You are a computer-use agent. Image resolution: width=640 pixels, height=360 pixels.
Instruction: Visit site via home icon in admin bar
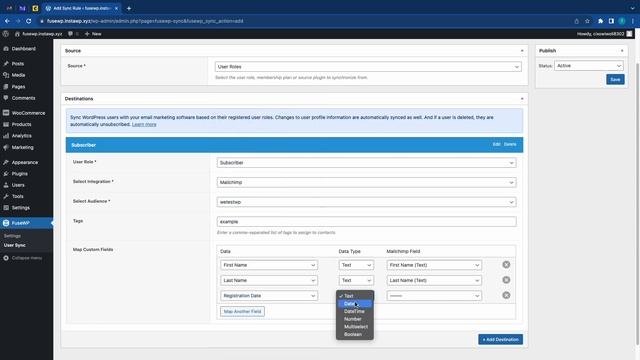pos(17,34)
